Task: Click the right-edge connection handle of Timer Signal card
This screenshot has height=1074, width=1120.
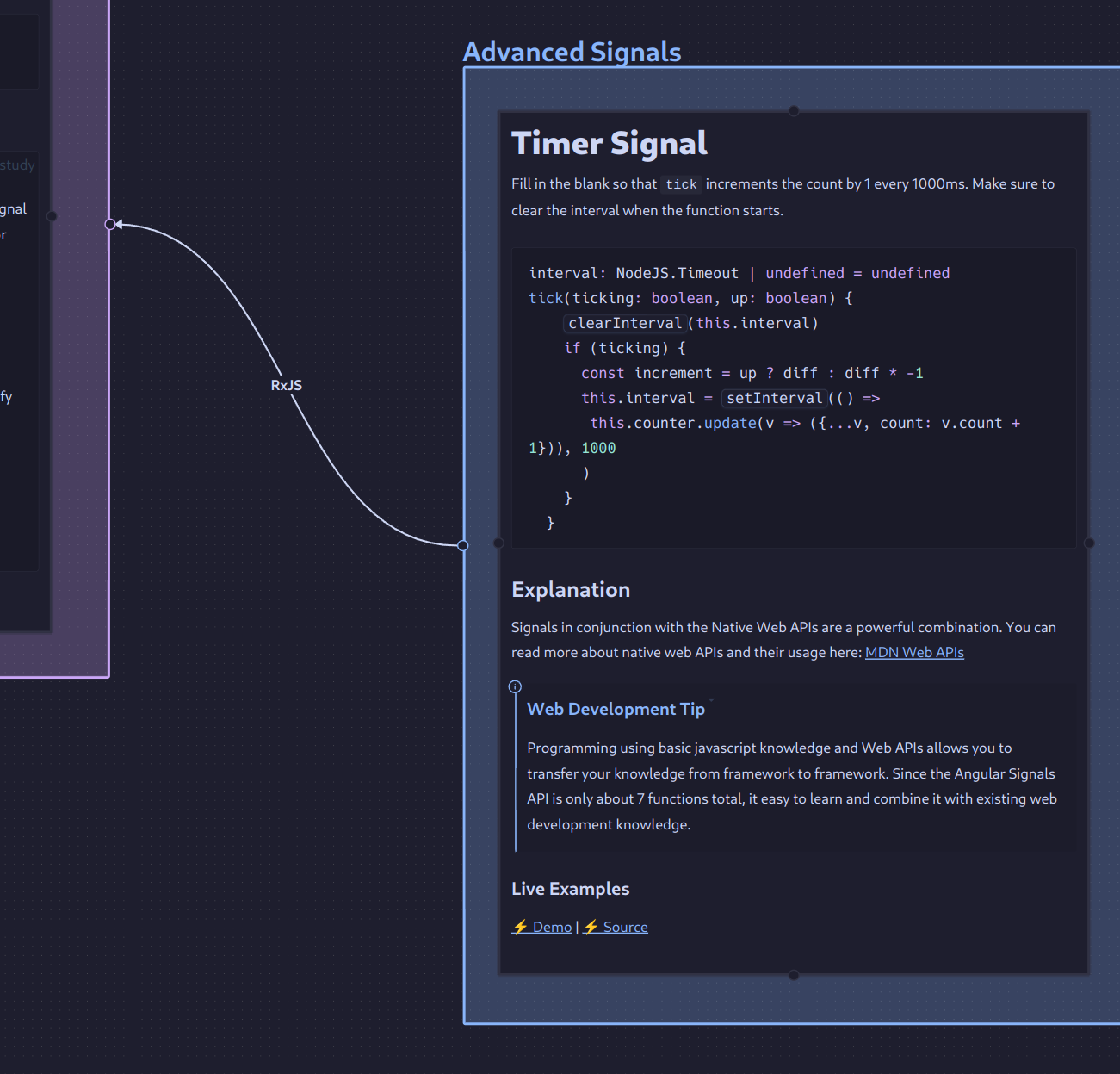Action: (x=1089, y=543)
